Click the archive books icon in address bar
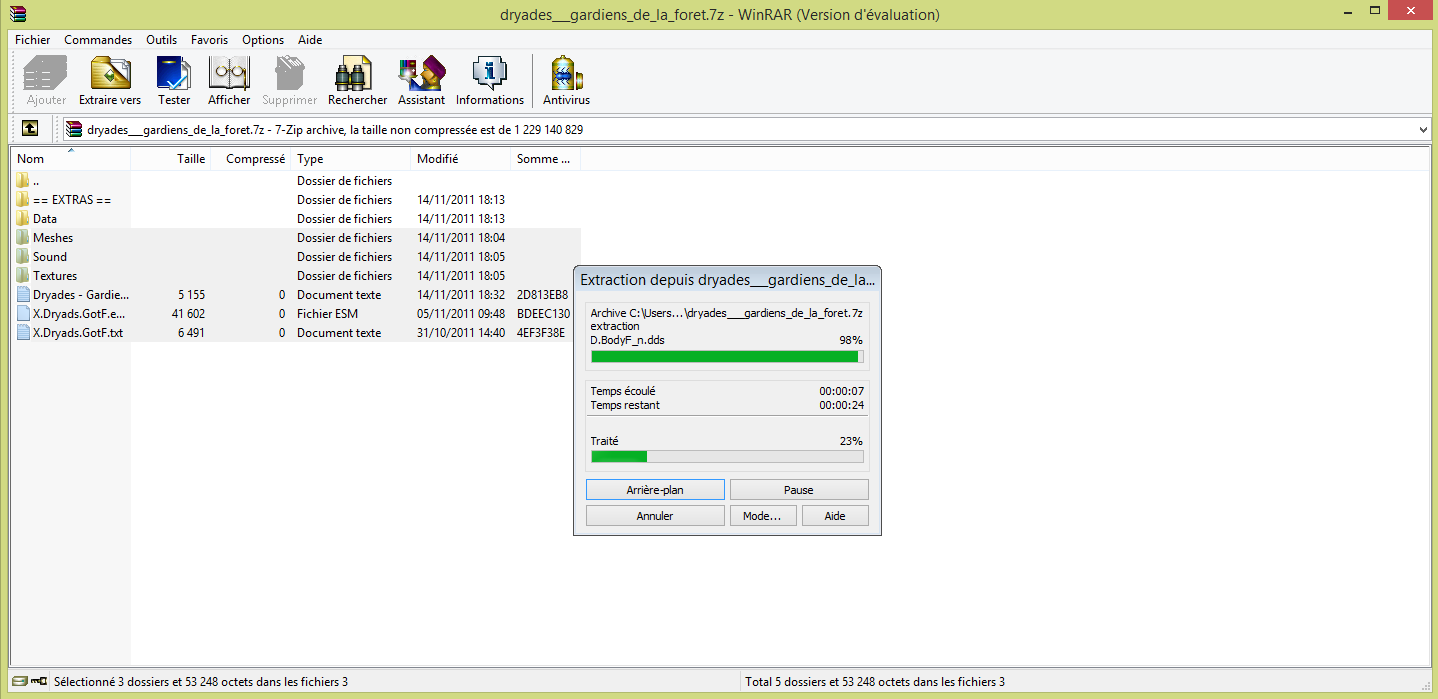 tap(74, 129)
